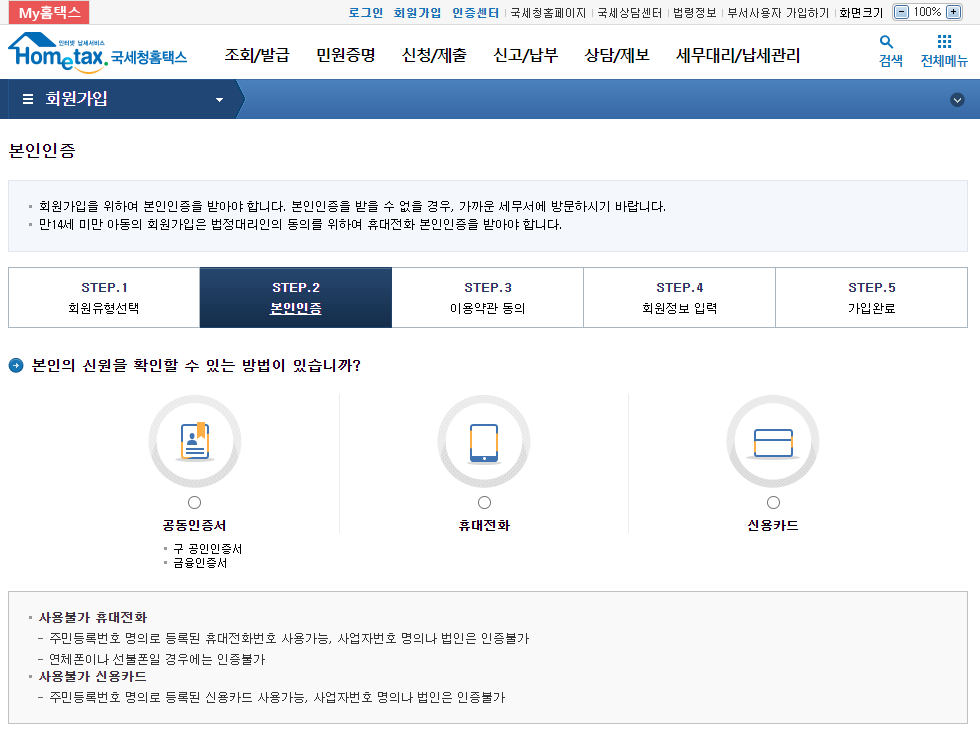Open the 인증센터 link
Image resolution: width=980 pixels, height=749 pixels.
(x=476, y=13)
